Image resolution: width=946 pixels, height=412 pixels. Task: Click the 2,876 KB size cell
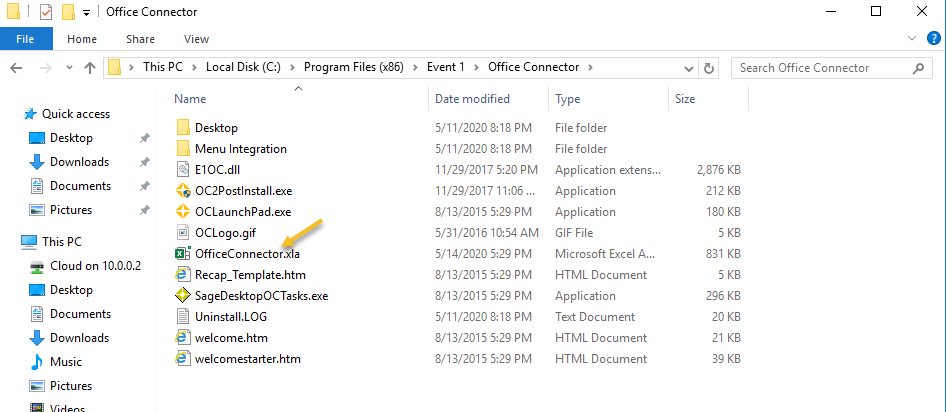tap(719, 170)
